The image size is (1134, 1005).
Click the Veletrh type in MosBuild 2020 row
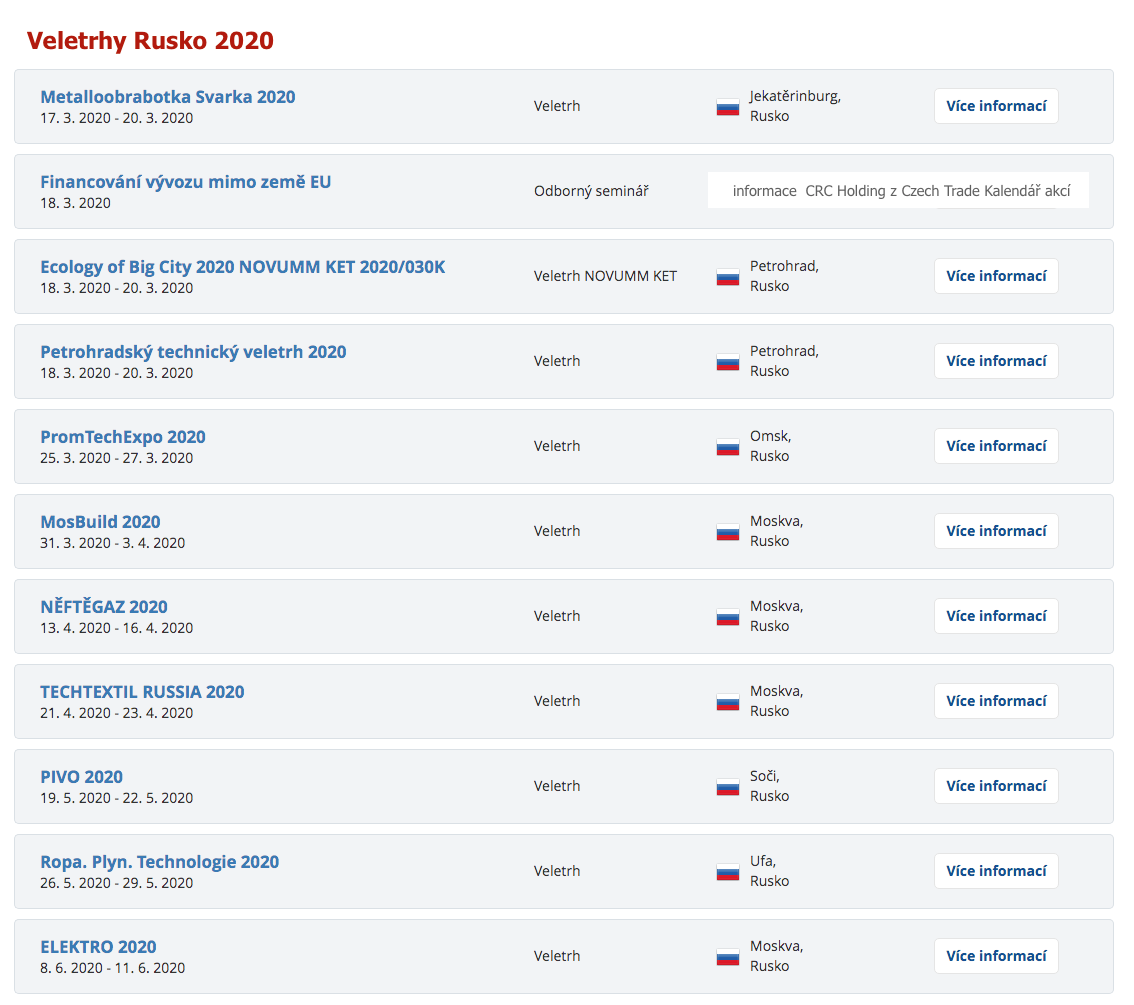557,531
